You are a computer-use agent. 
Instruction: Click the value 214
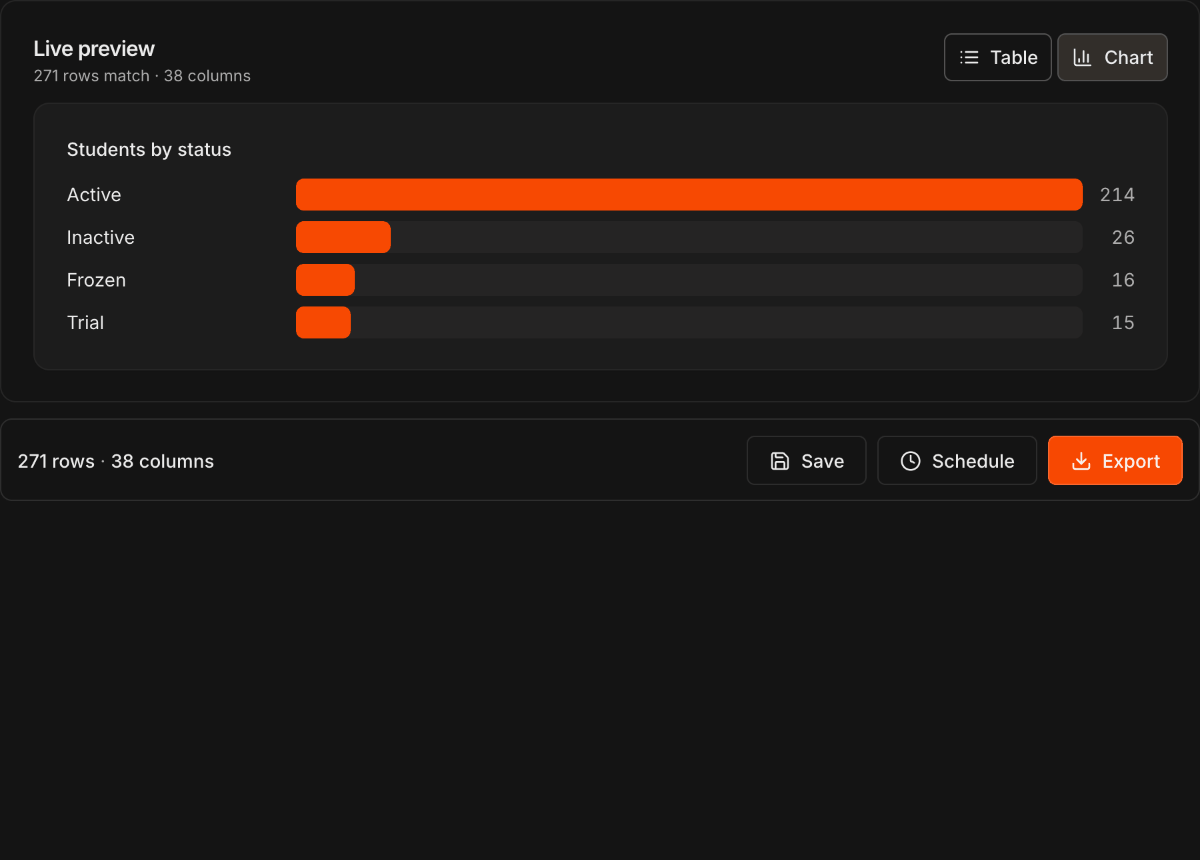[1117, 195]
